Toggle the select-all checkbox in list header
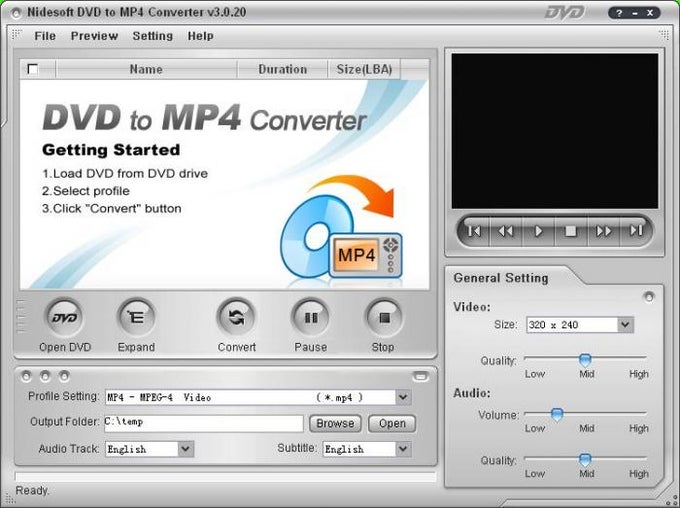Viewport: 680px width, 508px height. click(33, 69)
